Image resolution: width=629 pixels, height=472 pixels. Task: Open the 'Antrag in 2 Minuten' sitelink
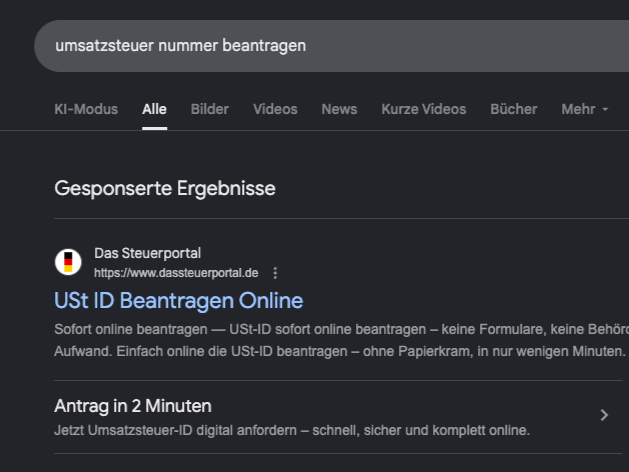click(133, 406)
